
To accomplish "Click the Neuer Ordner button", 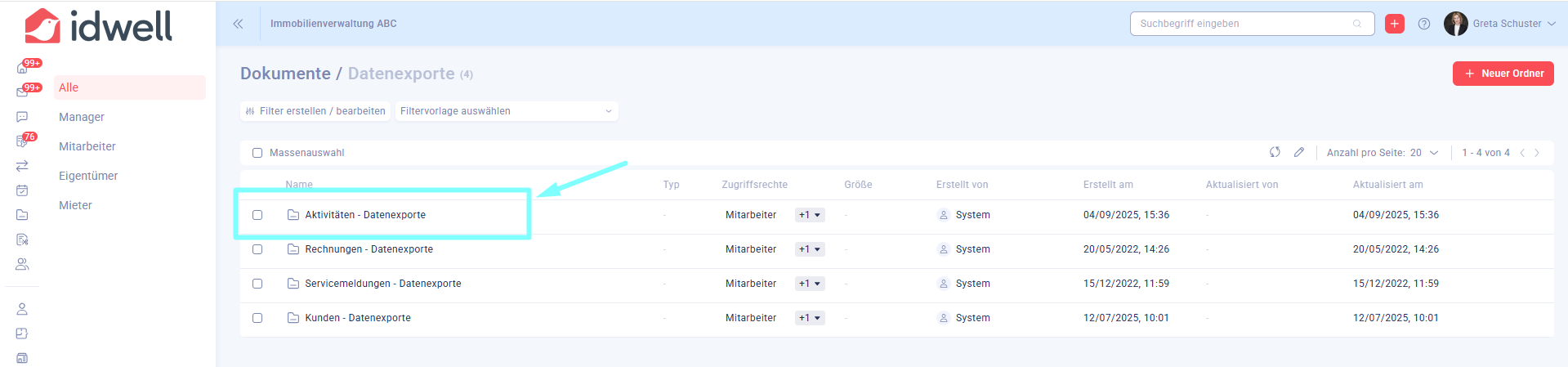I will [1503, 74].
